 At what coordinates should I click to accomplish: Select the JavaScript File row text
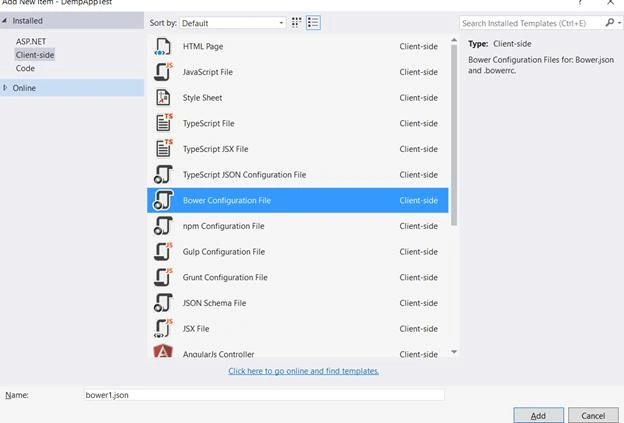coord(207,72)
